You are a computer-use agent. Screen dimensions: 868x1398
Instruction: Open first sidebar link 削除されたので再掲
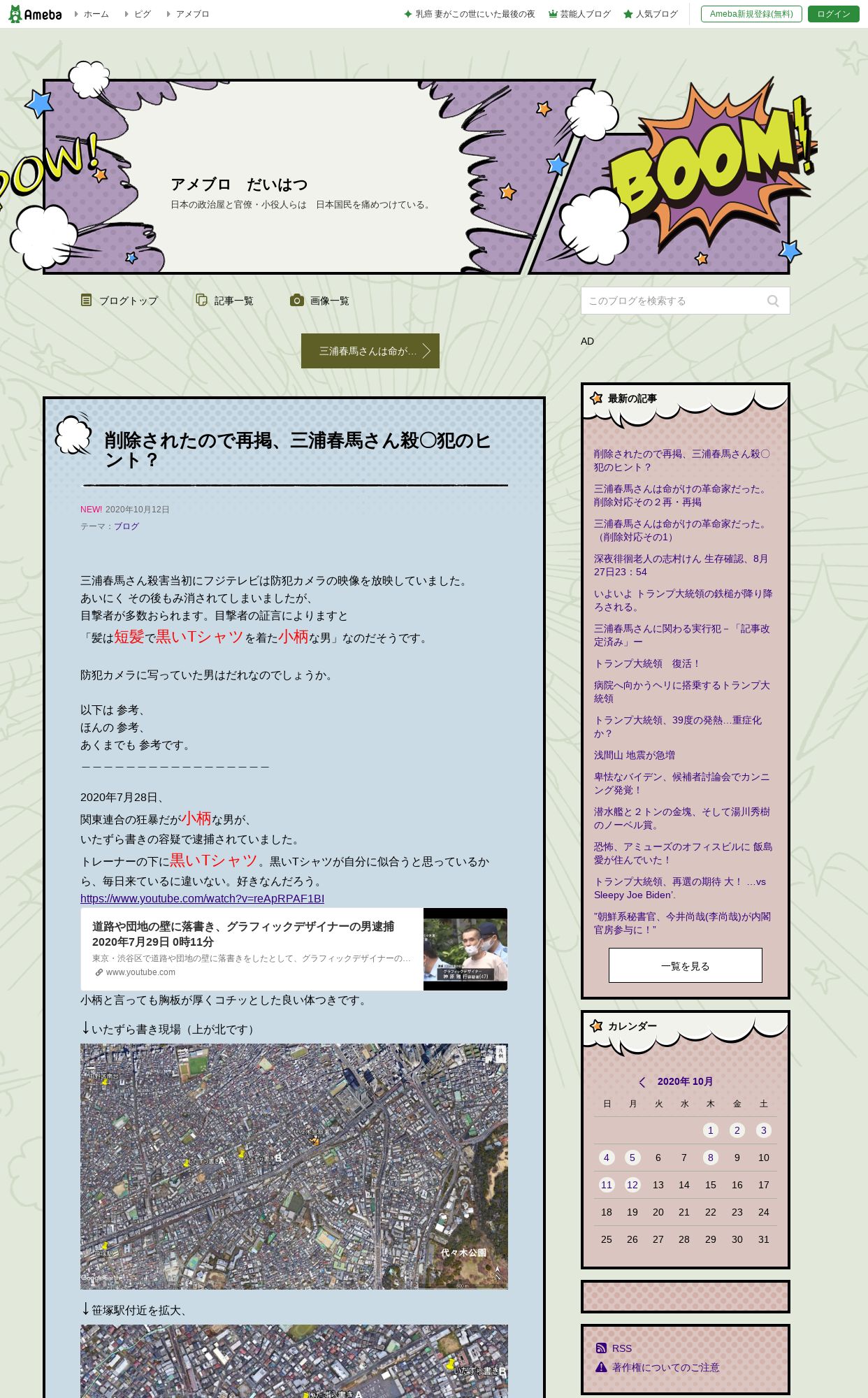tap(682, 461)
